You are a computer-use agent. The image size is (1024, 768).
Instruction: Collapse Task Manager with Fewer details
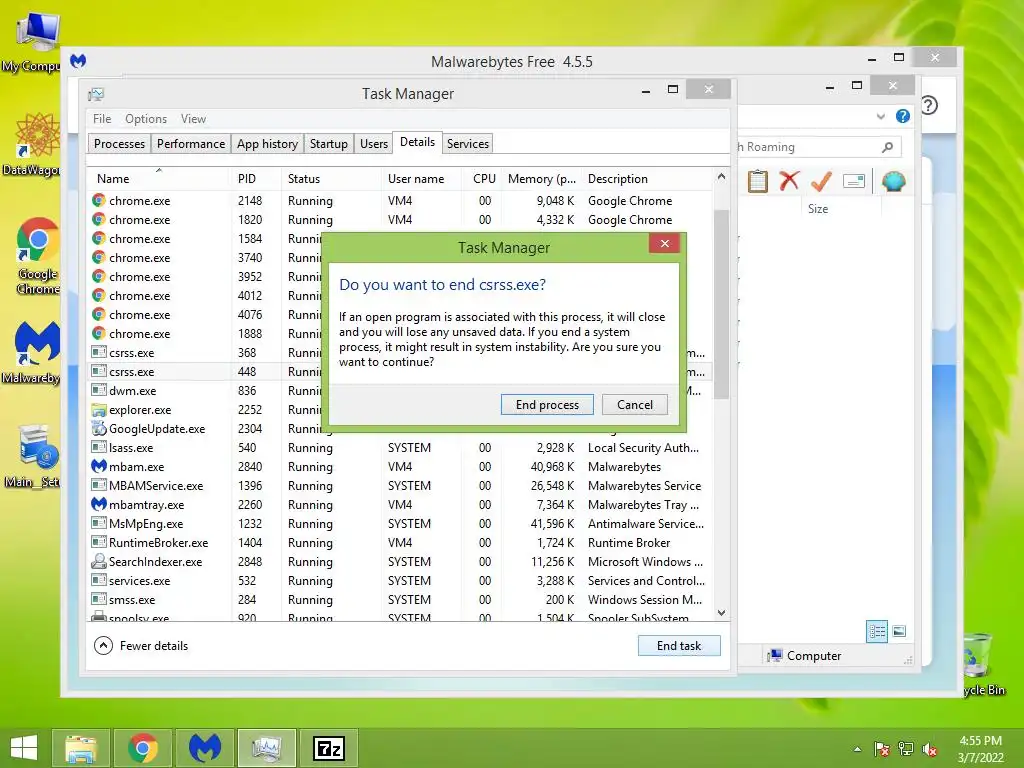pyautogui.click(x=141, y=645)
